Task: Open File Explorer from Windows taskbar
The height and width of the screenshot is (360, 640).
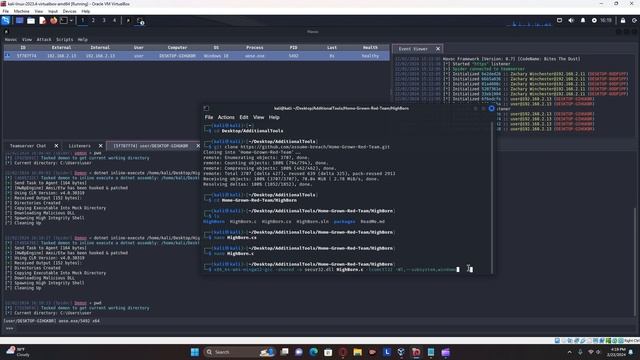Action: click(358, 352)
